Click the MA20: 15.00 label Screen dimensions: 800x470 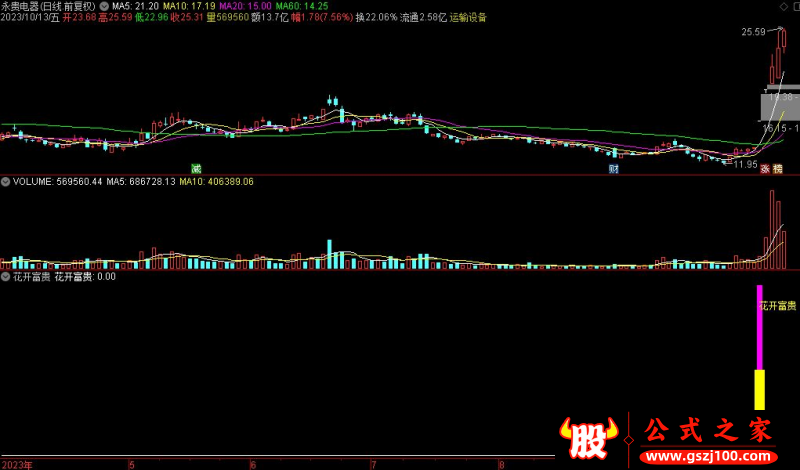pyautogui.click(x=245, y=7)
